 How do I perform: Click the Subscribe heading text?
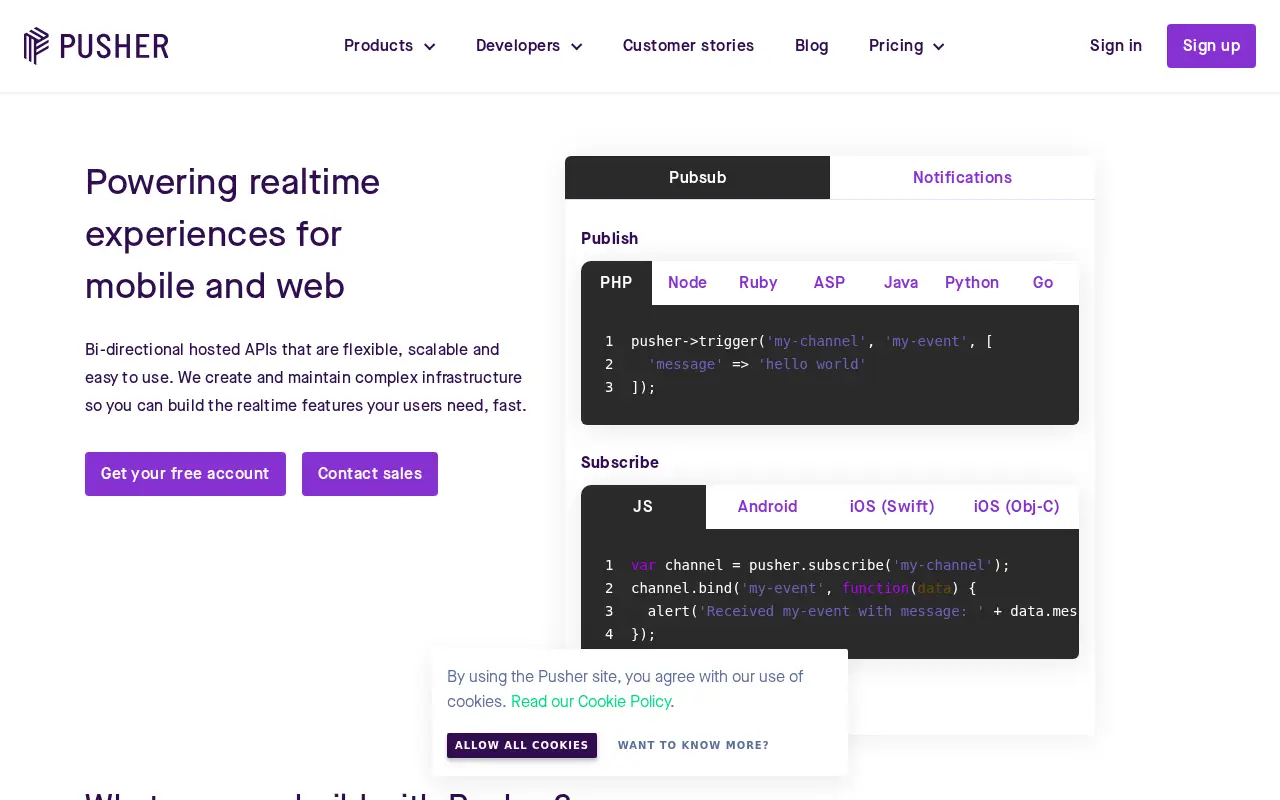(620, 463)
